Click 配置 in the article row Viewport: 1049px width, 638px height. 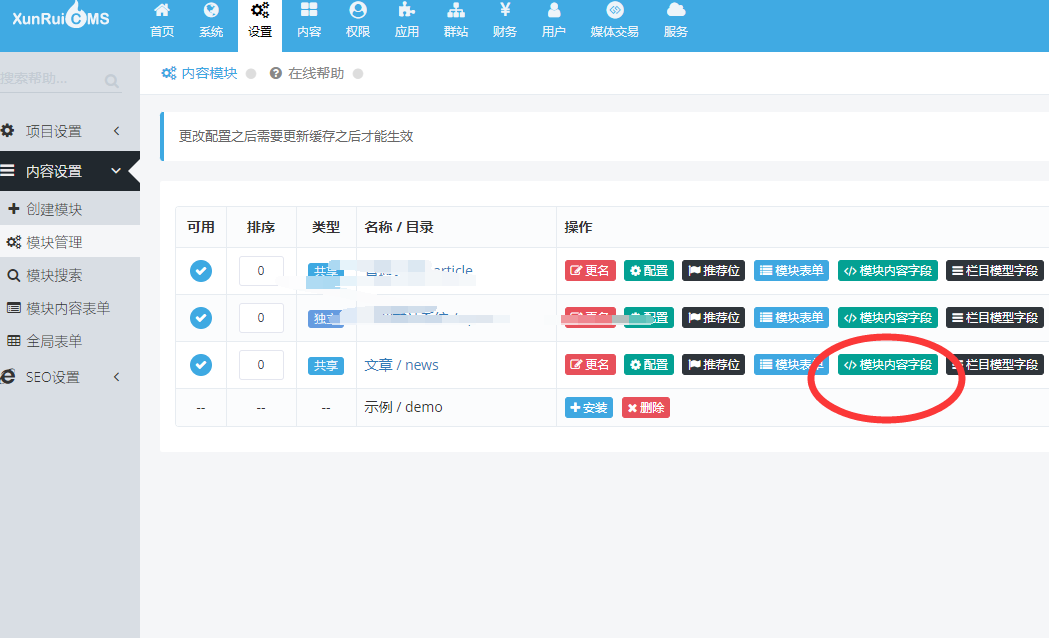pyautogui.click(x=649, y=271)
